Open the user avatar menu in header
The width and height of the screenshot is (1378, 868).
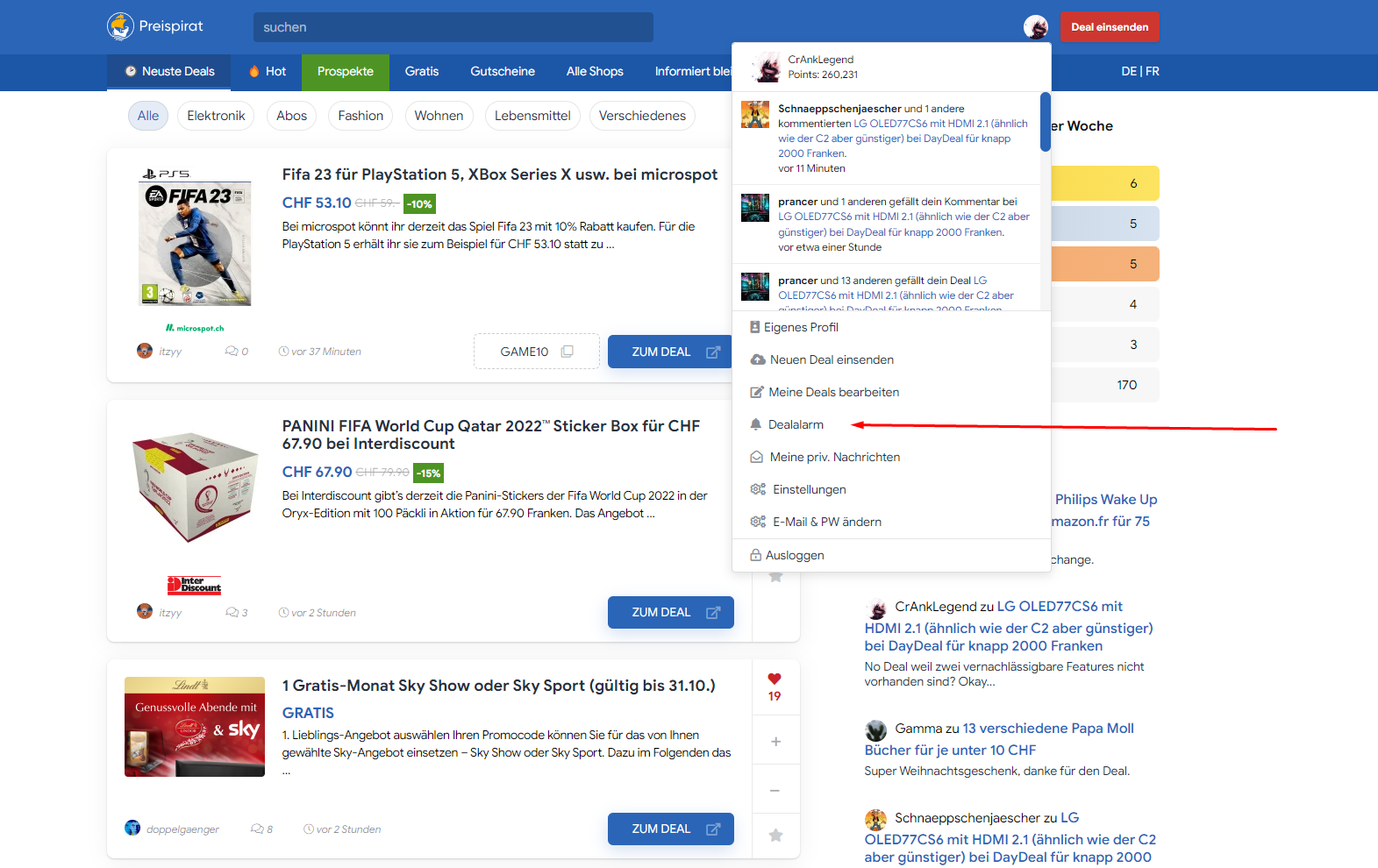click(1035, 27)
